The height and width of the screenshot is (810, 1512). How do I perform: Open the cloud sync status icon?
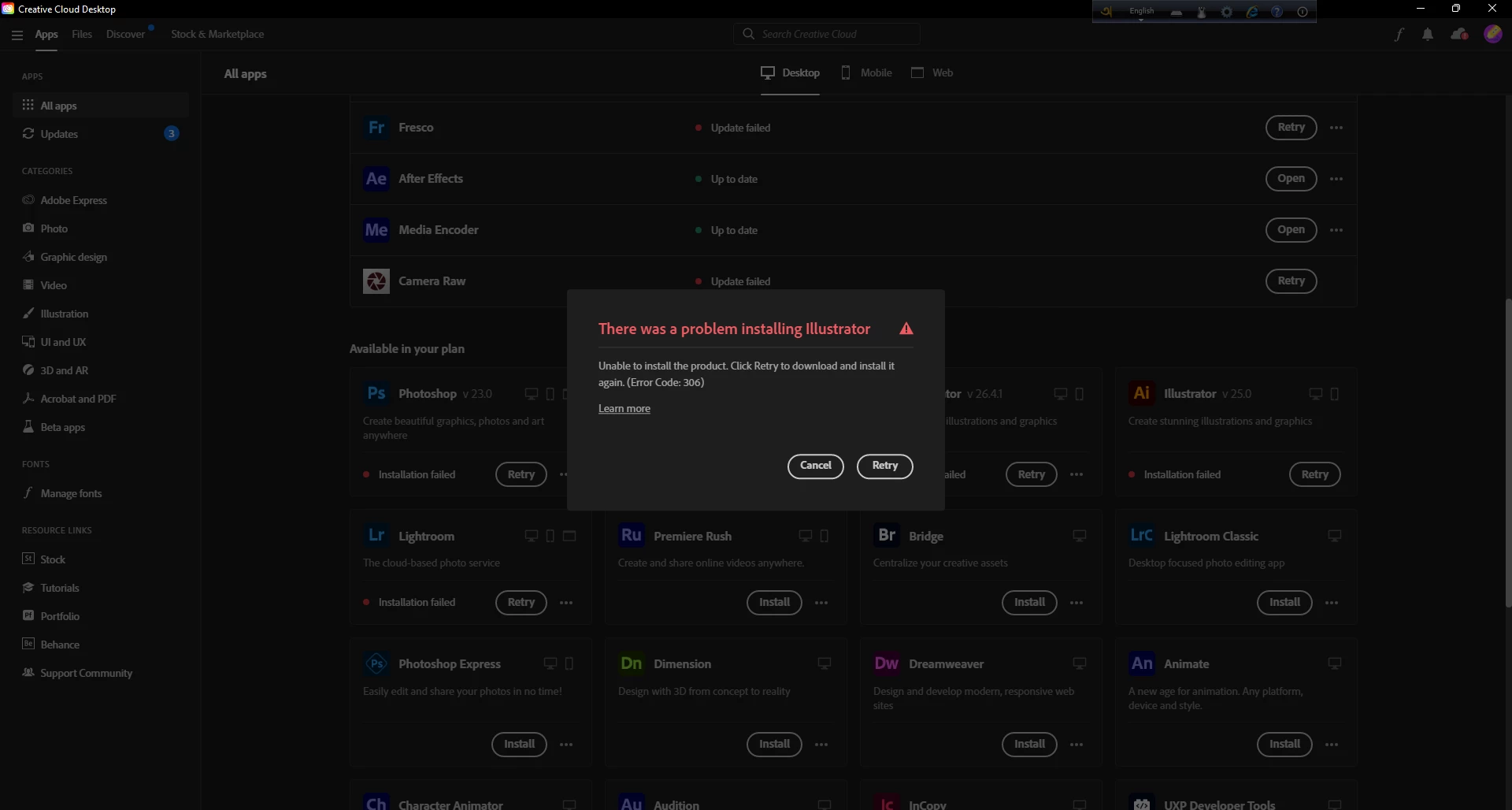tap(1459, 35)
